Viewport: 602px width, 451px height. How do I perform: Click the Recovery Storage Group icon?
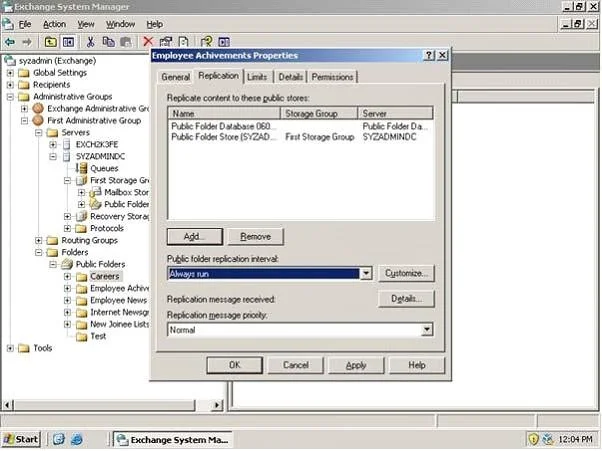81,216
